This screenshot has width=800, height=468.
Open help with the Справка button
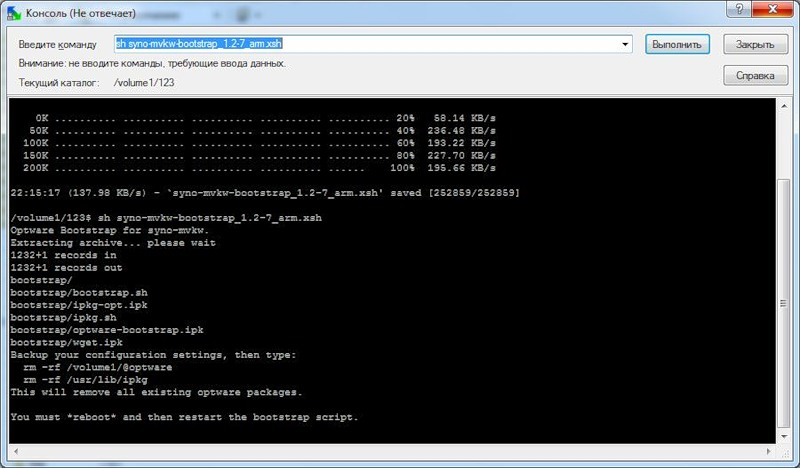[x=754, y=75]
